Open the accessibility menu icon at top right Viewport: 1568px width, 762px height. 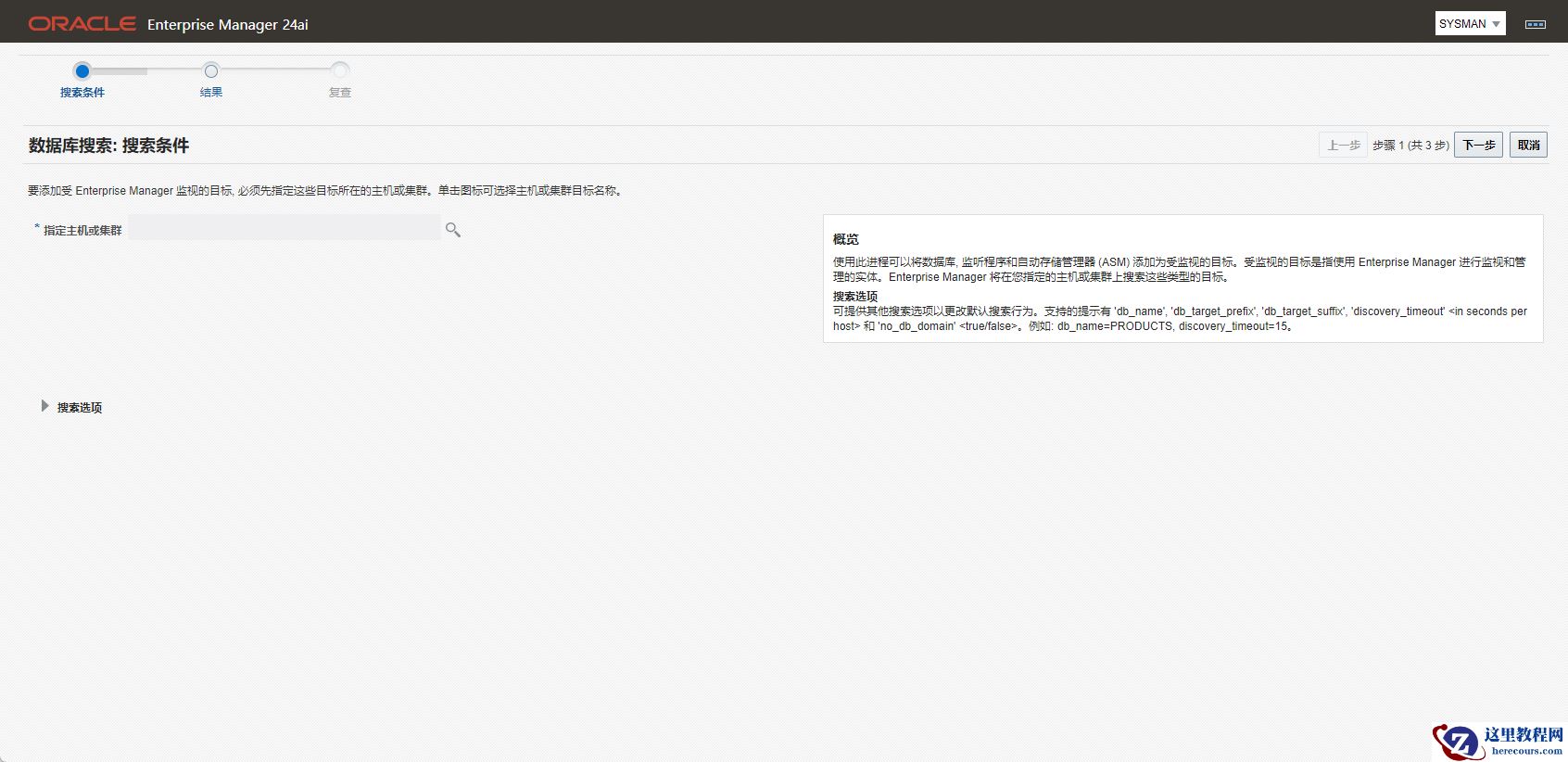pyautogui.click(x=1535, y=24)
